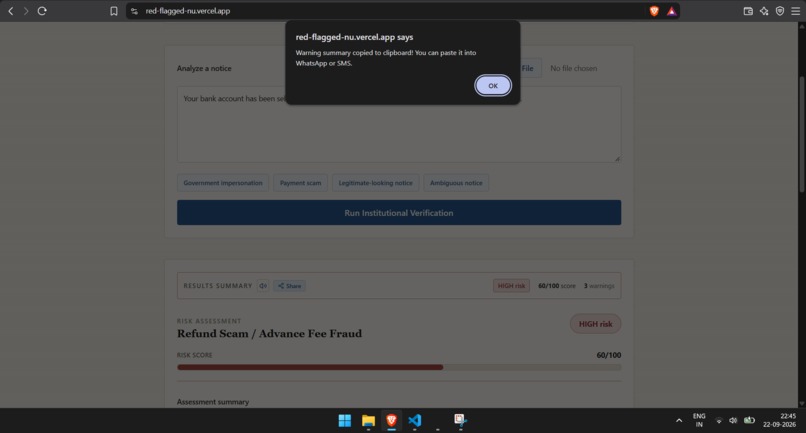Open Visual Studio Code from taskbar
The image size is (806, 433).
click(414, 421)
